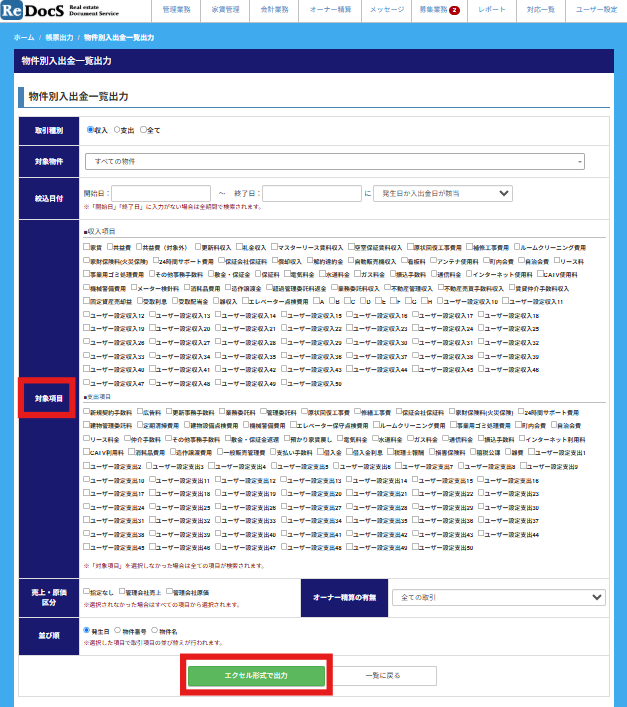
Task: Check the 損害保険料 checkbox
Action: (432, 452)
